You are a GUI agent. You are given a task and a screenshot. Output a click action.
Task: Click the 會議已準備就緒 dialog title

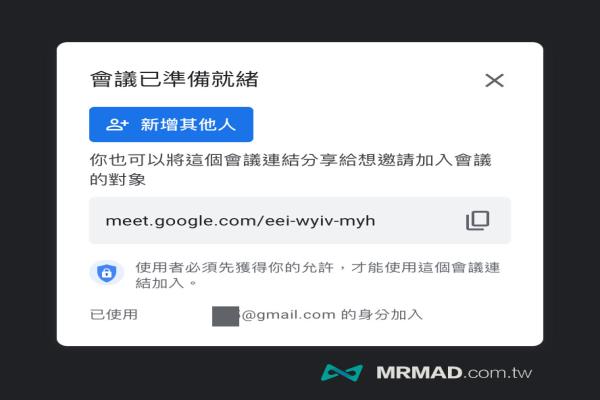click(174, 79)
